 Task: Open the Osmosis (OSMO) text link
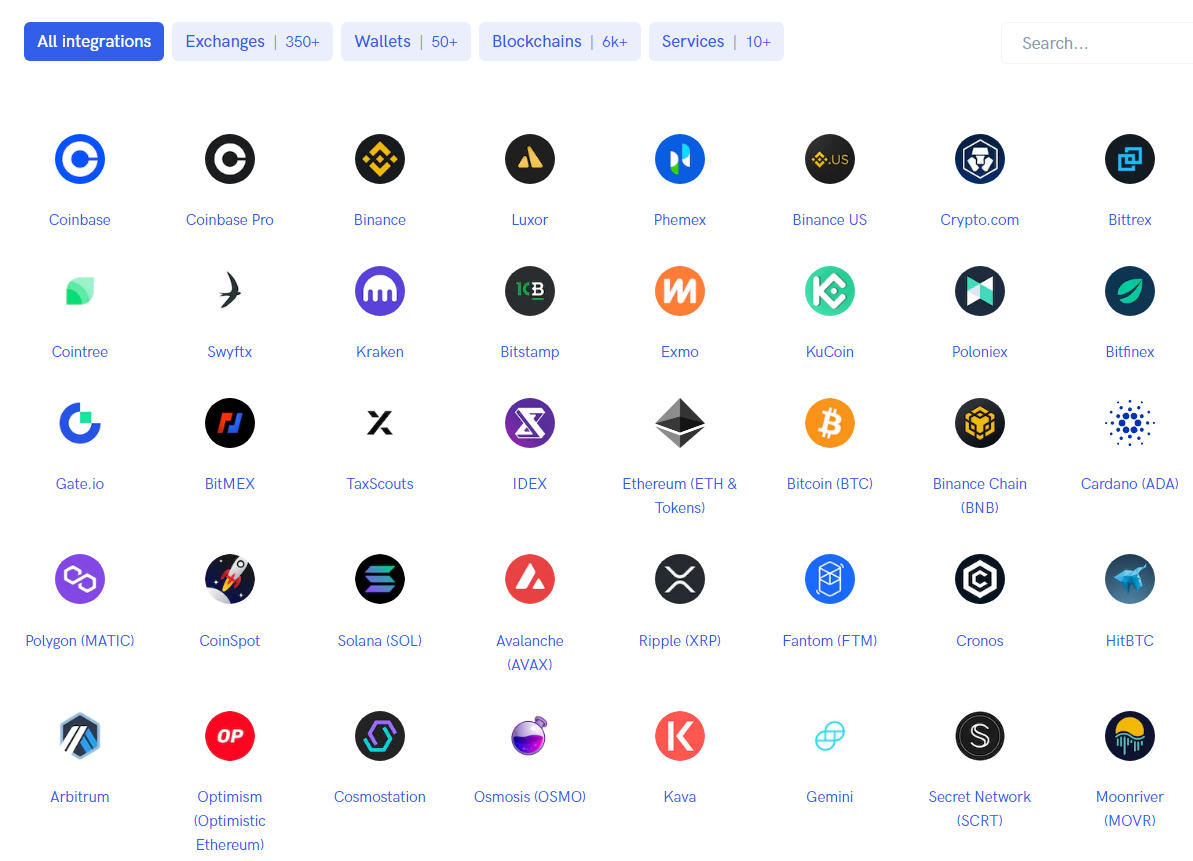point(530,796)
